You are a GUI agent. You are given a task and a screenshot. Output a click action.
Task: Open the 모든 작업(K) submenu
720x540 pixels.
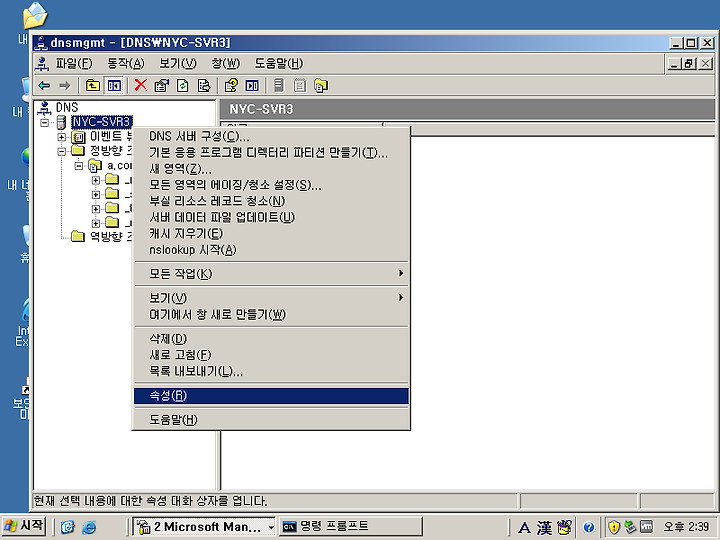(x=271, y=274)
